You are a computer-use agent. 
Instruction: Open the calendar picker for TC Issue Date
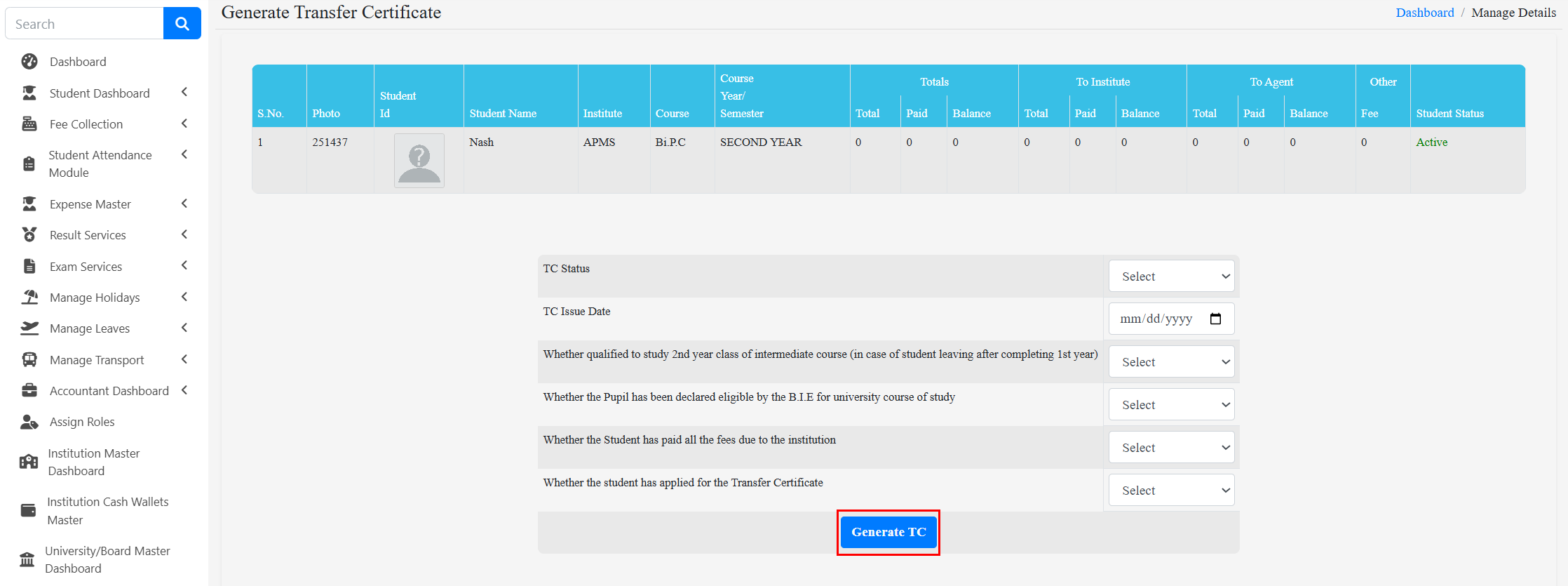point(1215,319)
